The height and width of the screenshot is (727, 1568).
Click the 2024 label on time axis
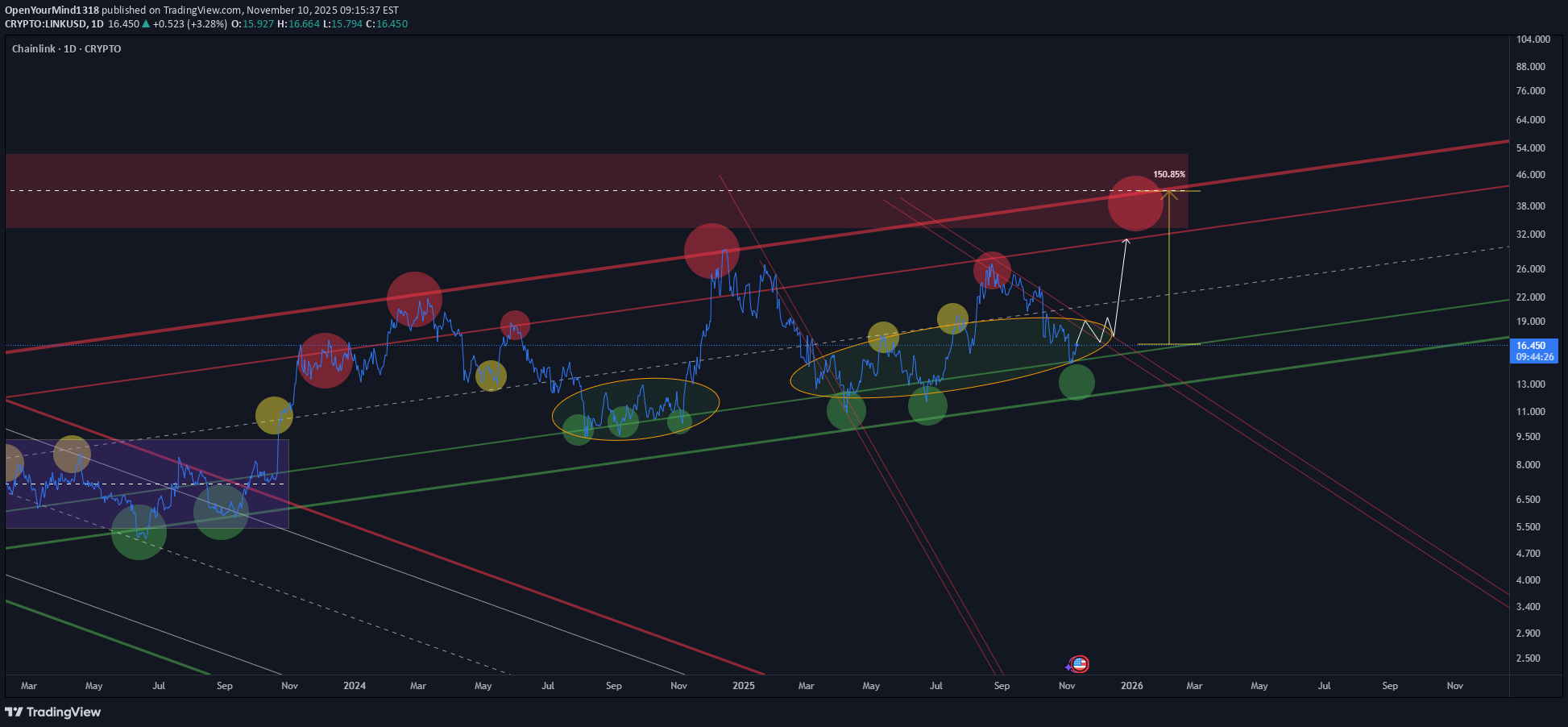(x=354, y=686)
